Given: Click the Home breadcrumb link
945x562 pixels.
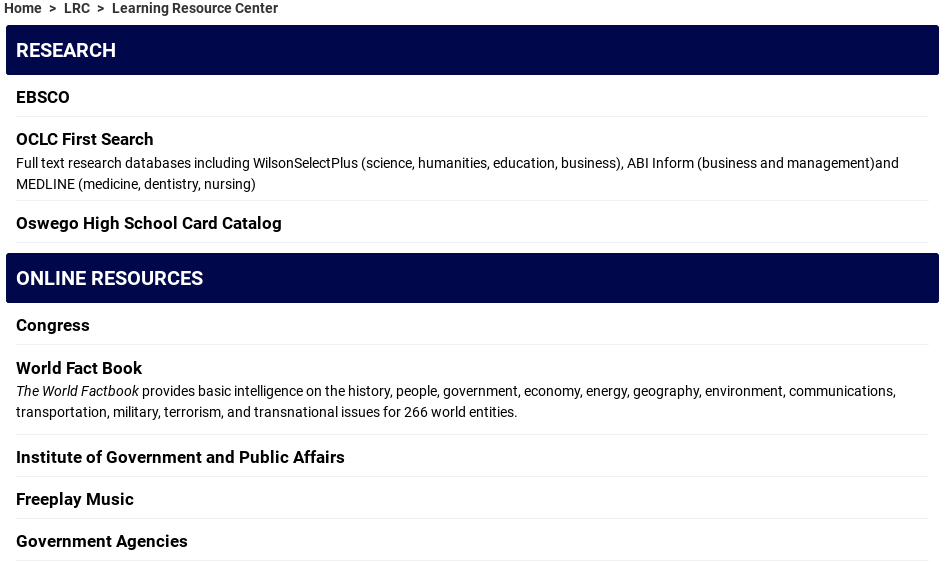Looking at the screenshot, I should [x=23, y=9].
